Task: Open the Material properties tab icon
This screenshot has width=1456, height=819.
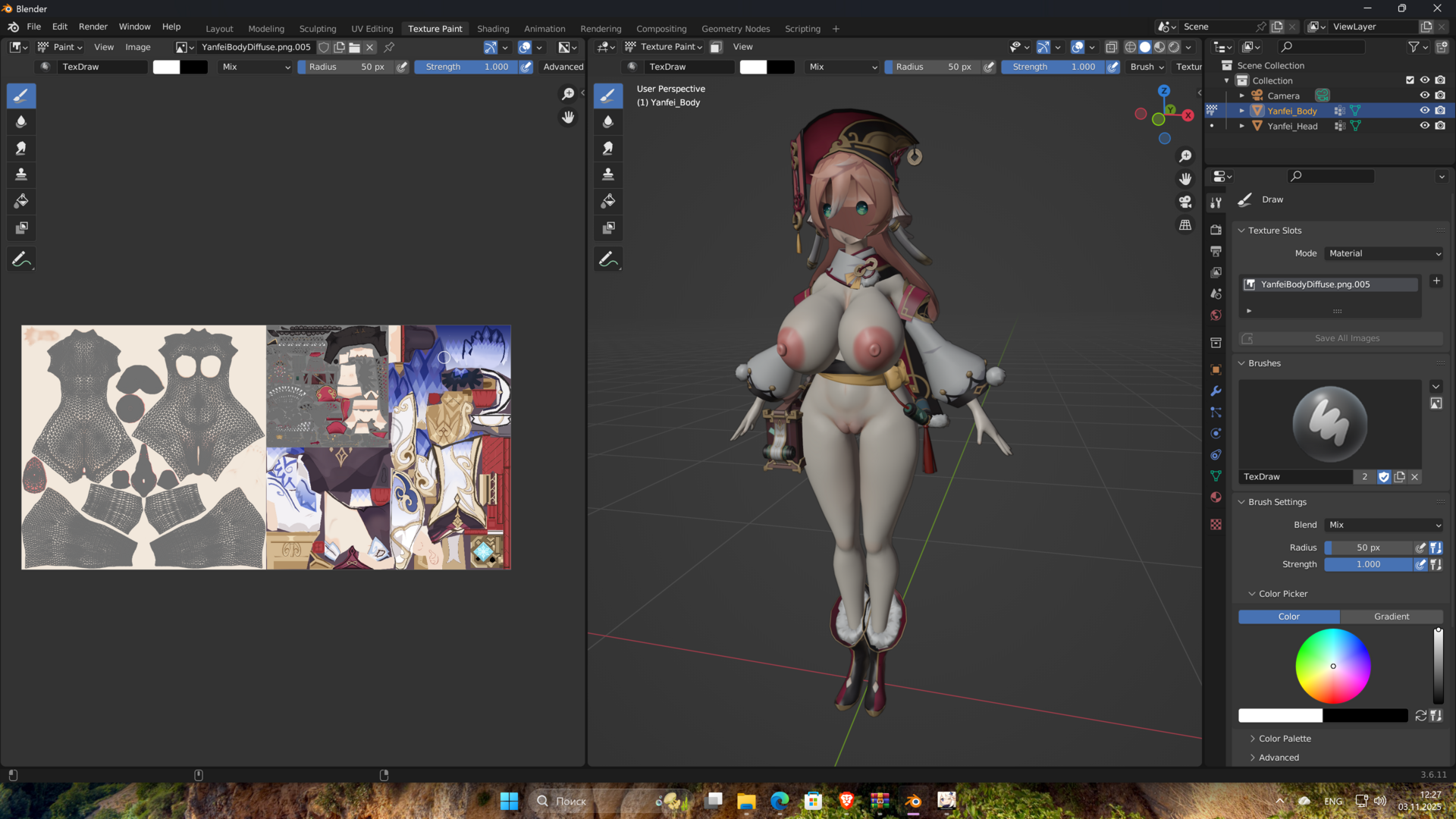Action: coord(1216,497)
